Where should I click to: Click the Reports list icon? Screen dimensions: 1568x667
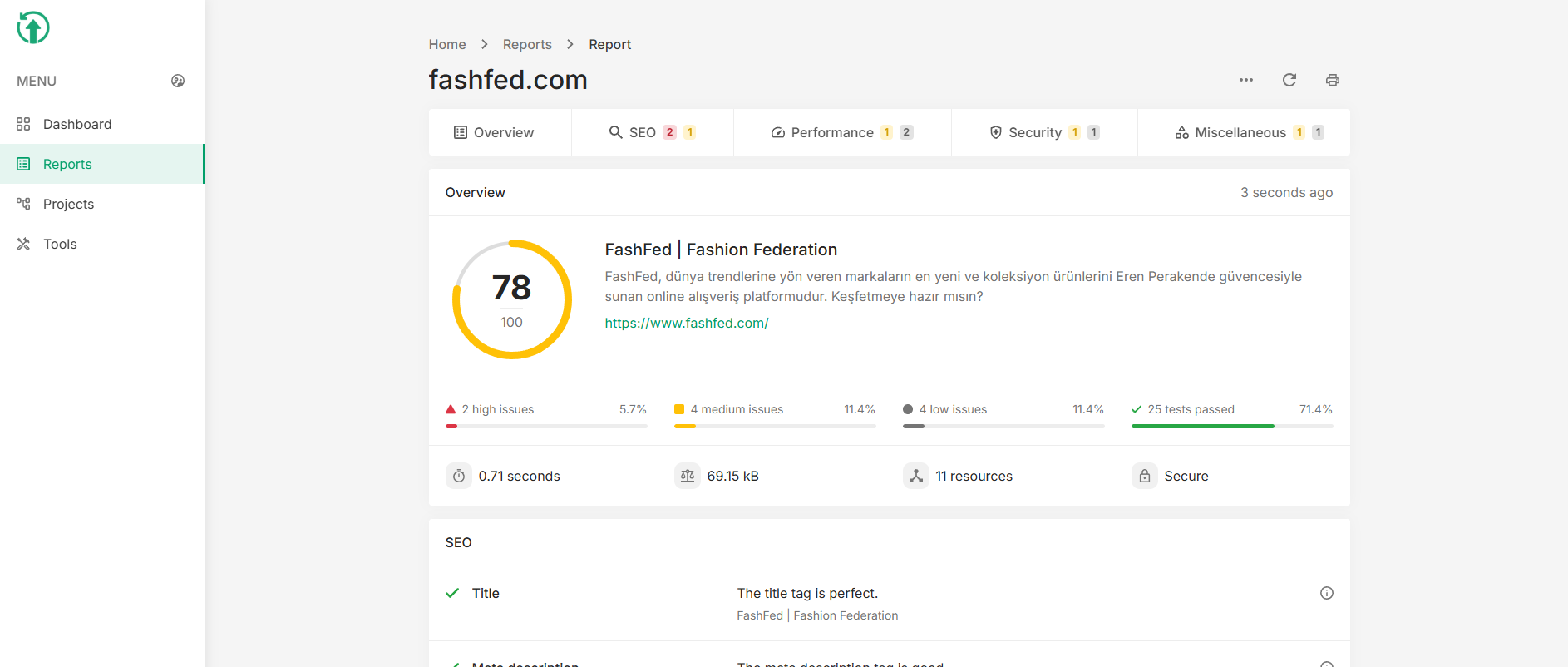(23, 164)
